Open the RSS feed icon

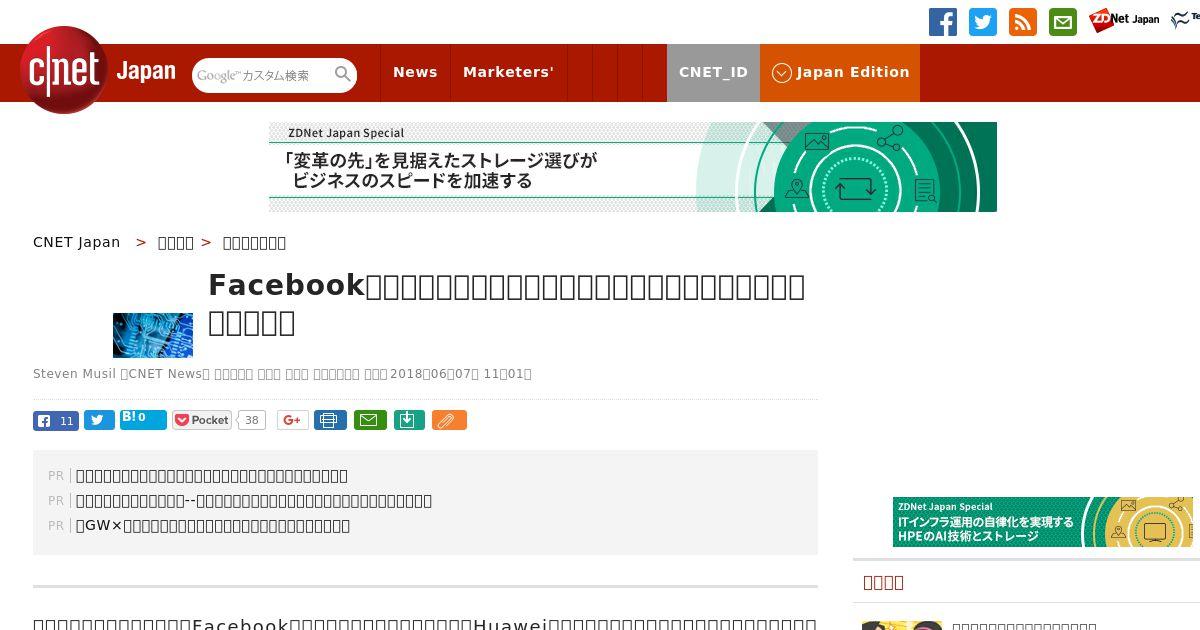pos(1023,22)
